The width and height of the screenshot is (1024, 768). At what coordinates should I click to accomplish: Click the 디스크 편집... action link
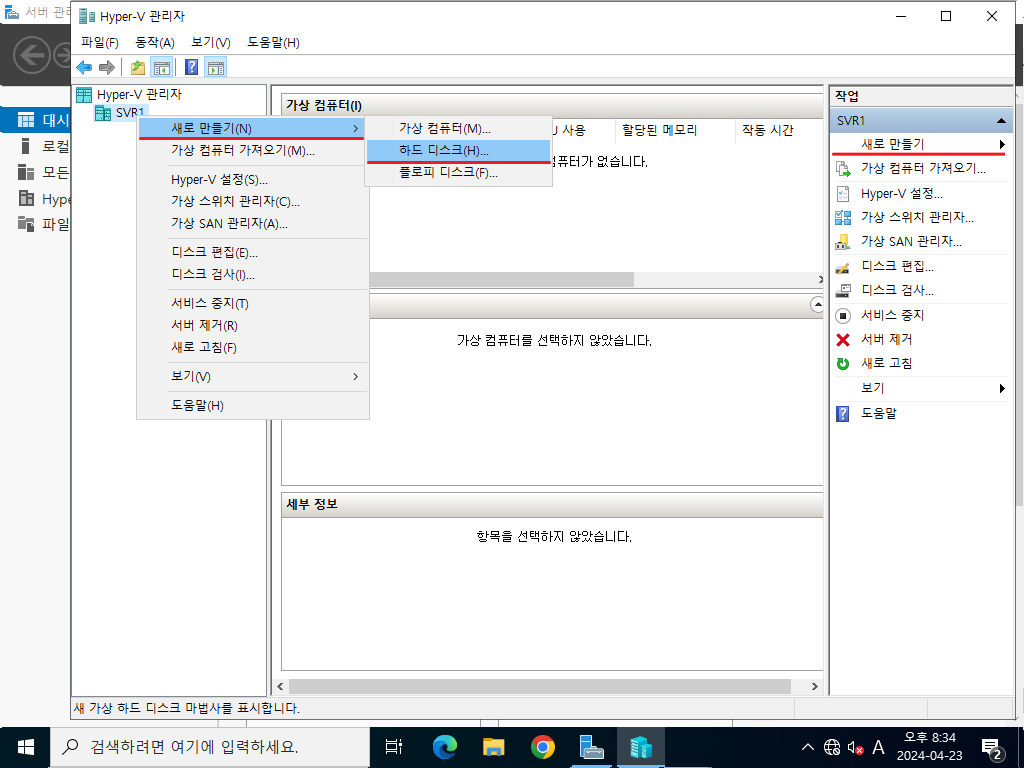pyautogui.click(x=897, y=266)
